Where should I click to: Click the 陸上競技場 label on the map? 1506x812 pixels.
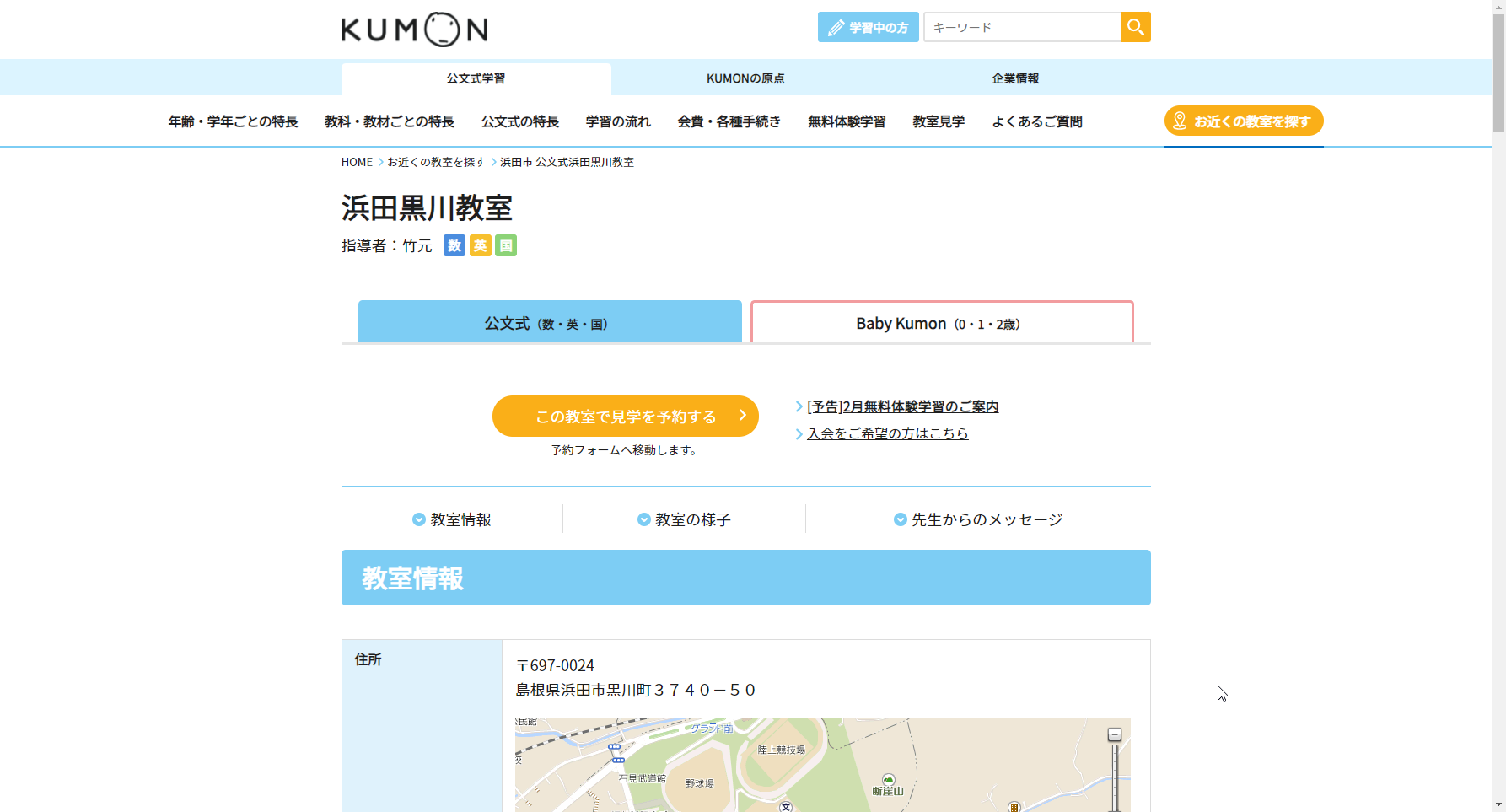781,750
